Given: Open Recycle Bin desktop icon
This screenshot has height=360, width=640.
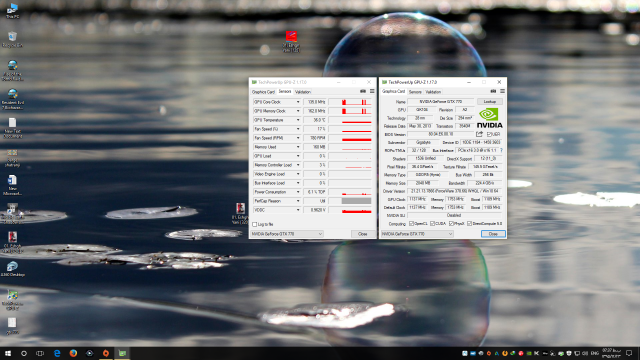Looking at the screenshot, I should pyautogui.click(x=12, y=39).
